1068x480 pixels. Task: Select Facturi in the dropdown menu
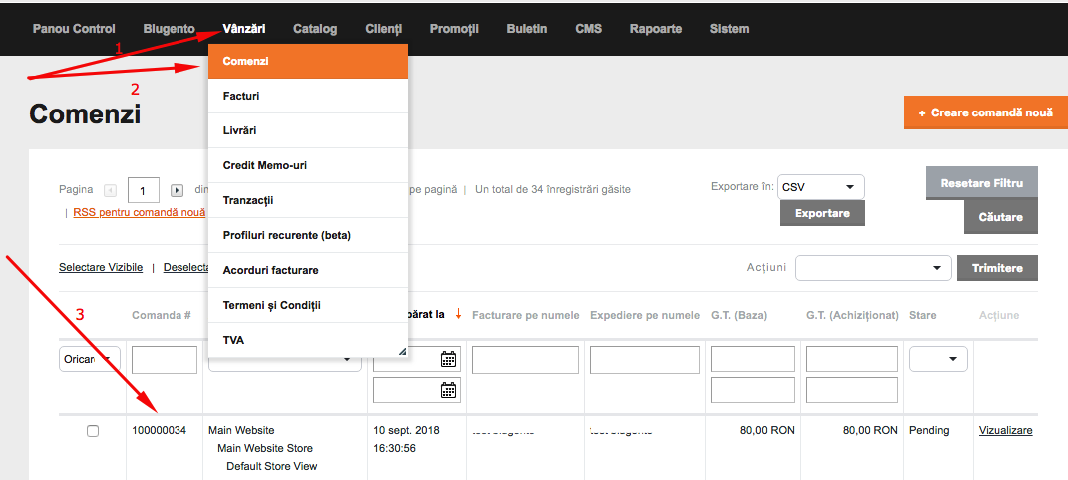308,97
